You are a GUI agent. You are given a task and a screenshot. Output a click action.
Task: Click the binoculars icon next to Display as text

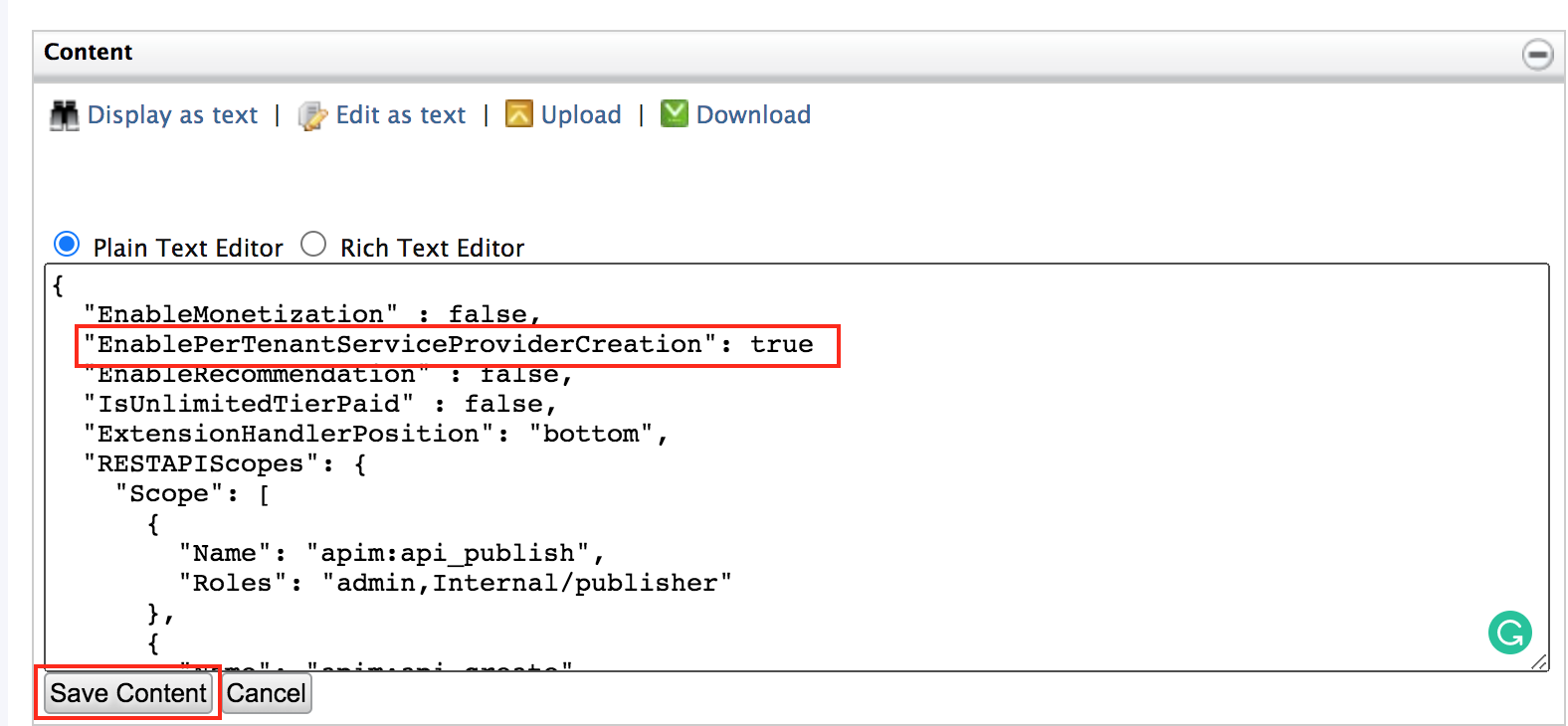click(63, 115)
